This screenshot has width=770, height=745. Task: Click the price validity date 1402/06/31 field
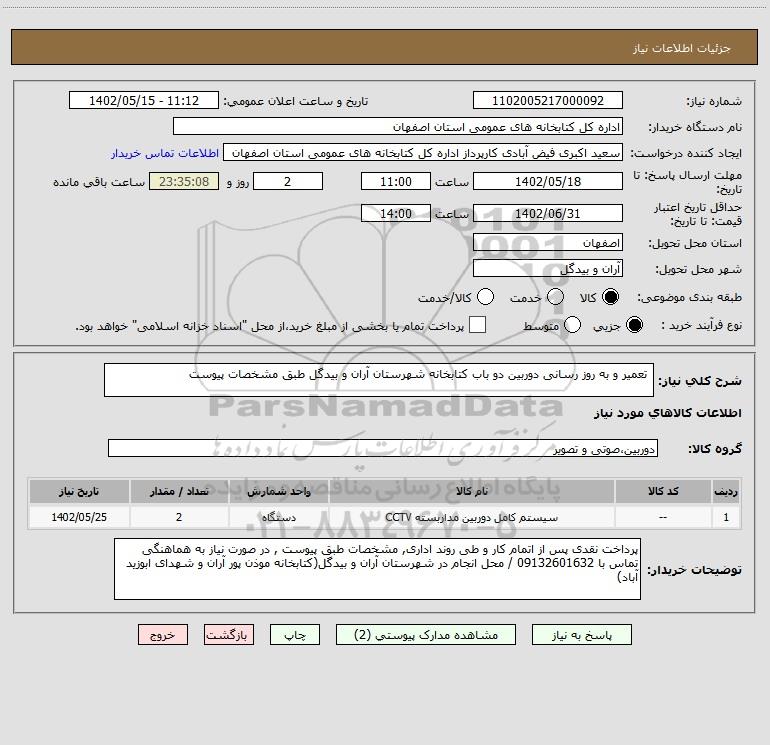coord(548,214)
